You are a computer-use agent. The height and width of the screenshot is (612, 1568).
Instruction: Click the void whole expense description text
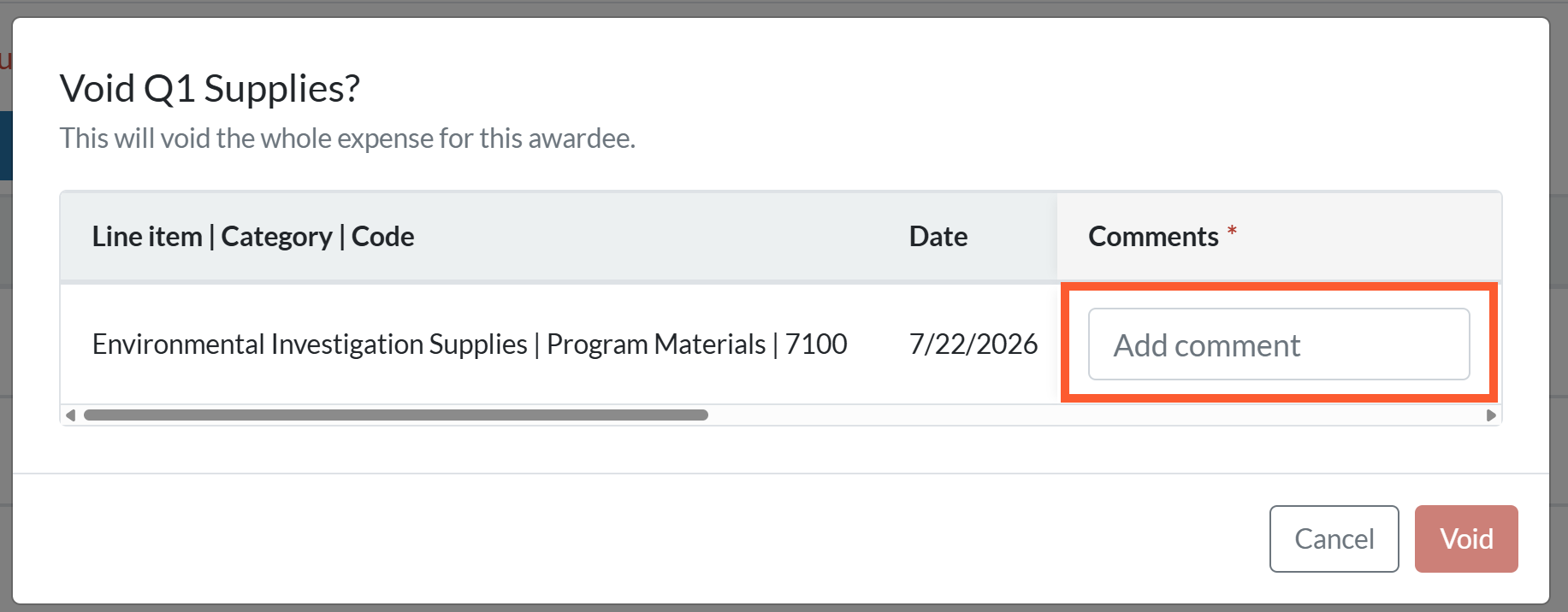(x=347, y=138)
